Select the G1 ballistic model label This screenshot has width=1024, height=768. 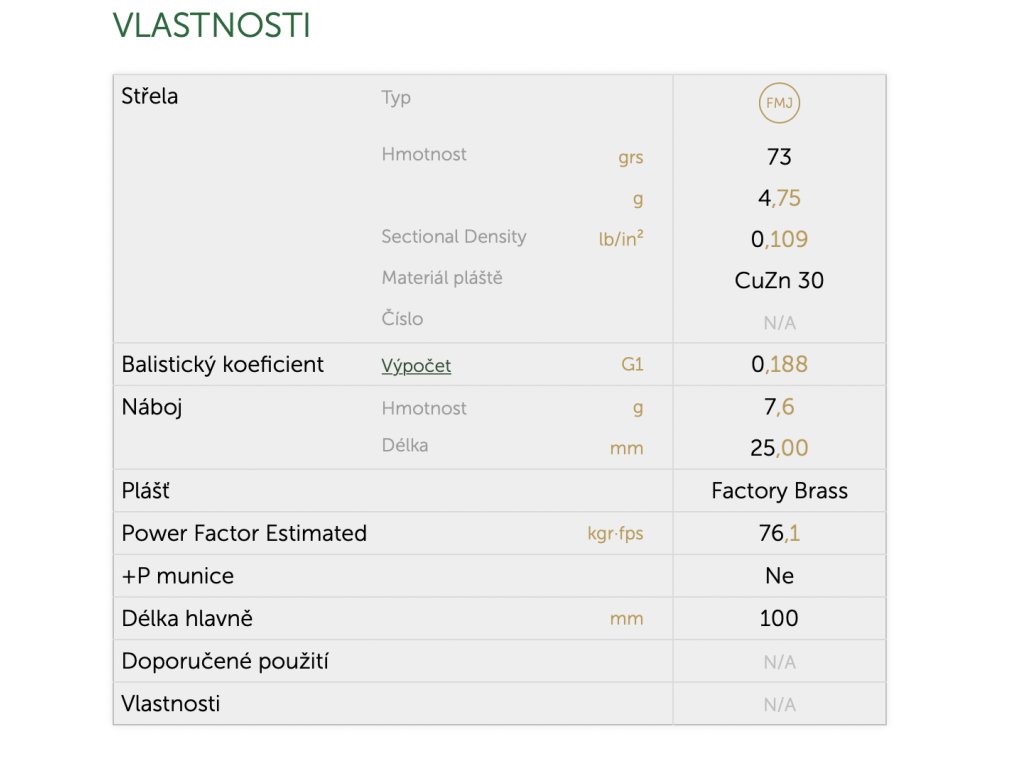tap(632, 364)
